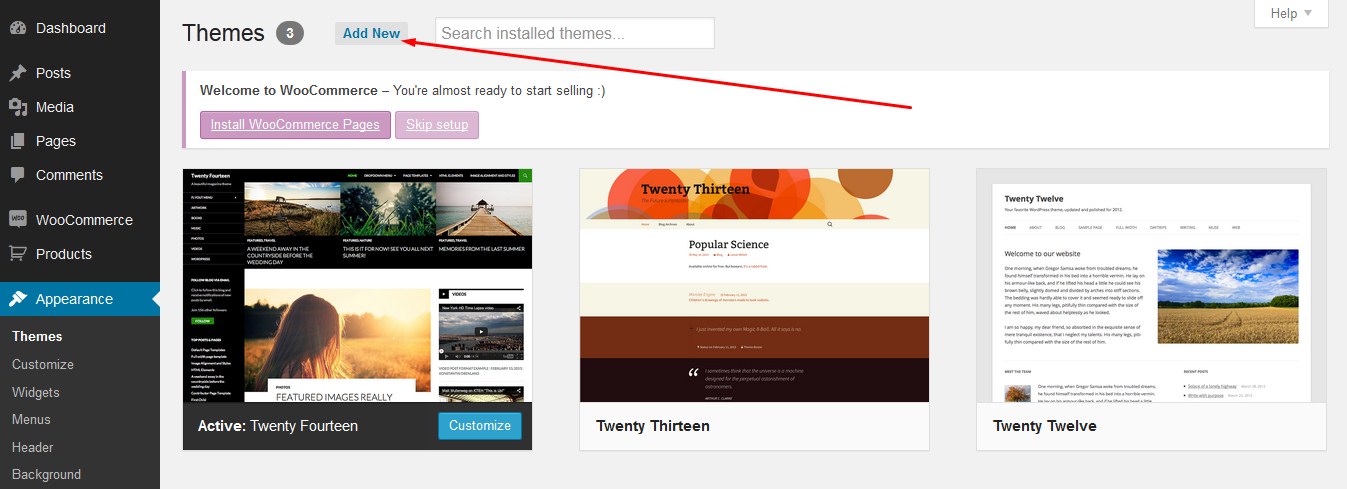Select the Twenty Thirteen theme screenshot
The height and width of the screenshot is (489, 1347).
(x=755, y=285)
